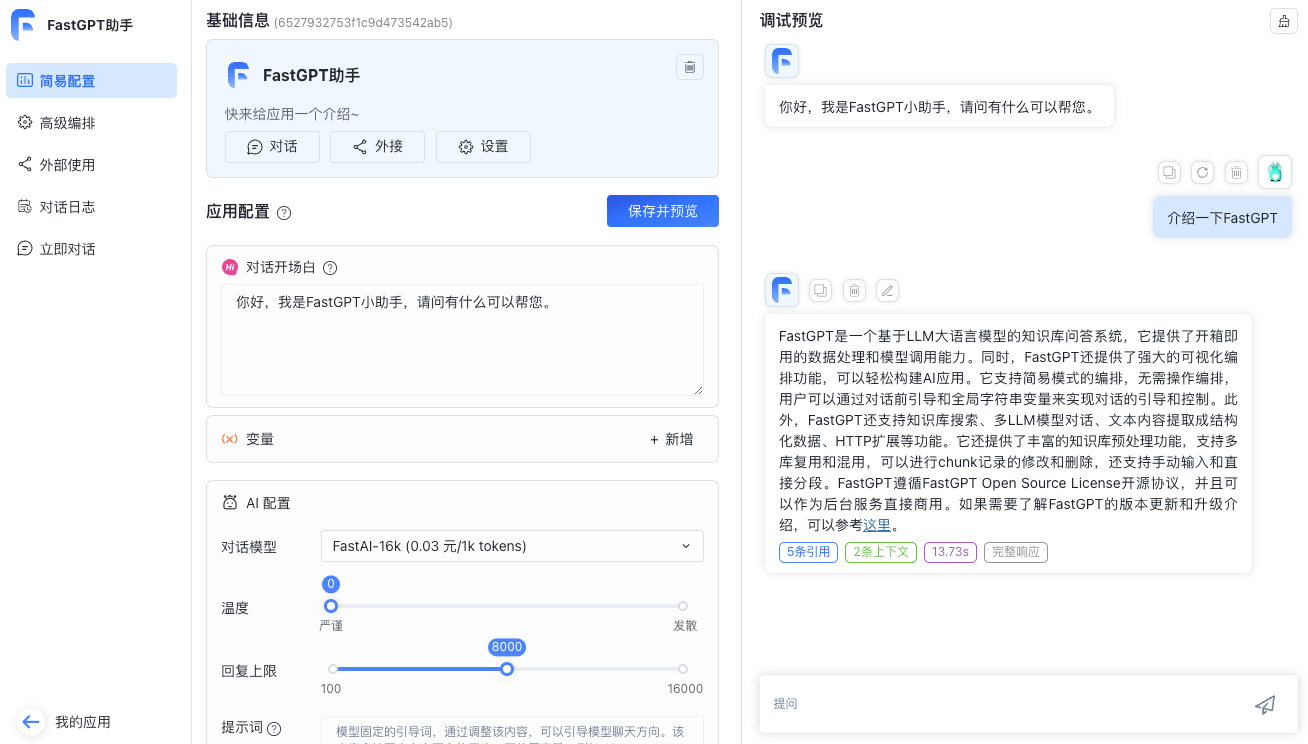The width and height of the screenshot is (1308, 744).
Task: Open the 对话开场白 help tooltip
Action: pos(330,267)
